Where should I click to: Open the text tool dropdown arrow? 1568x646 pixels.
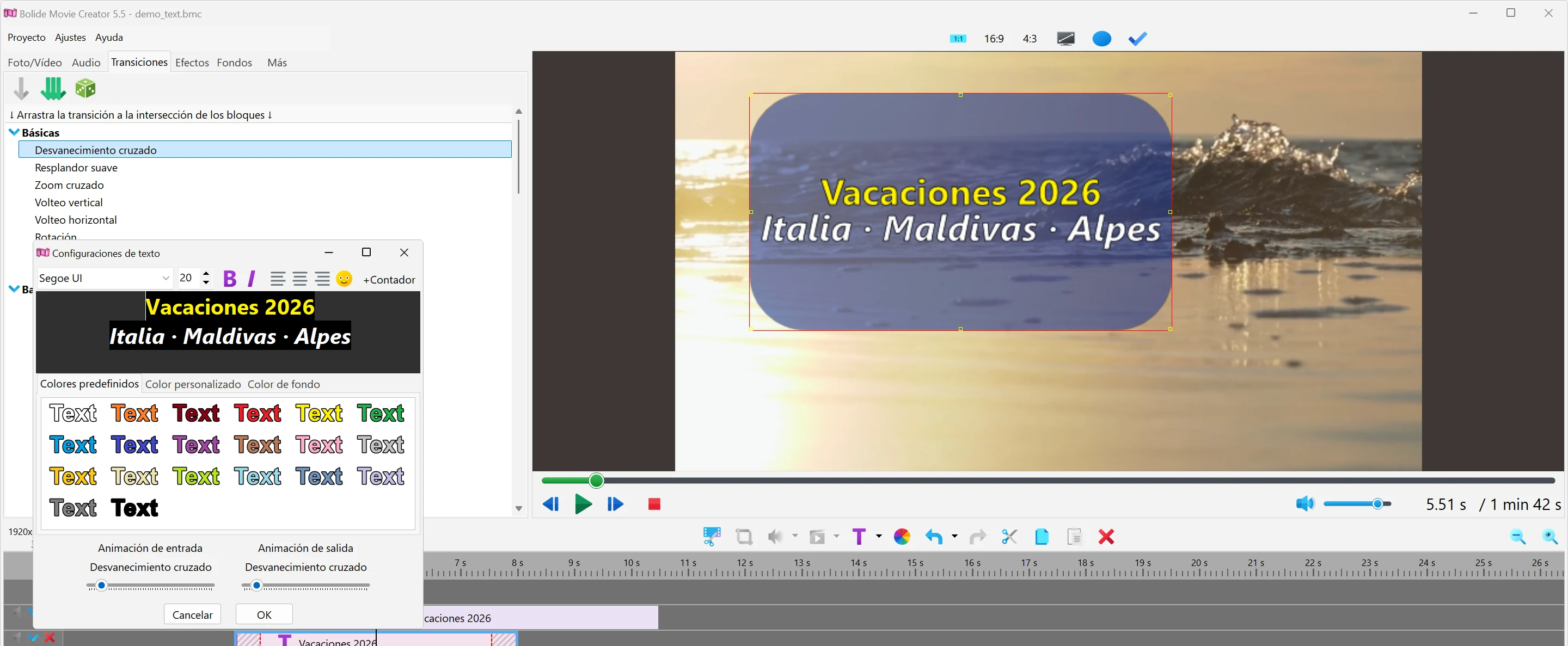[878, 536]
